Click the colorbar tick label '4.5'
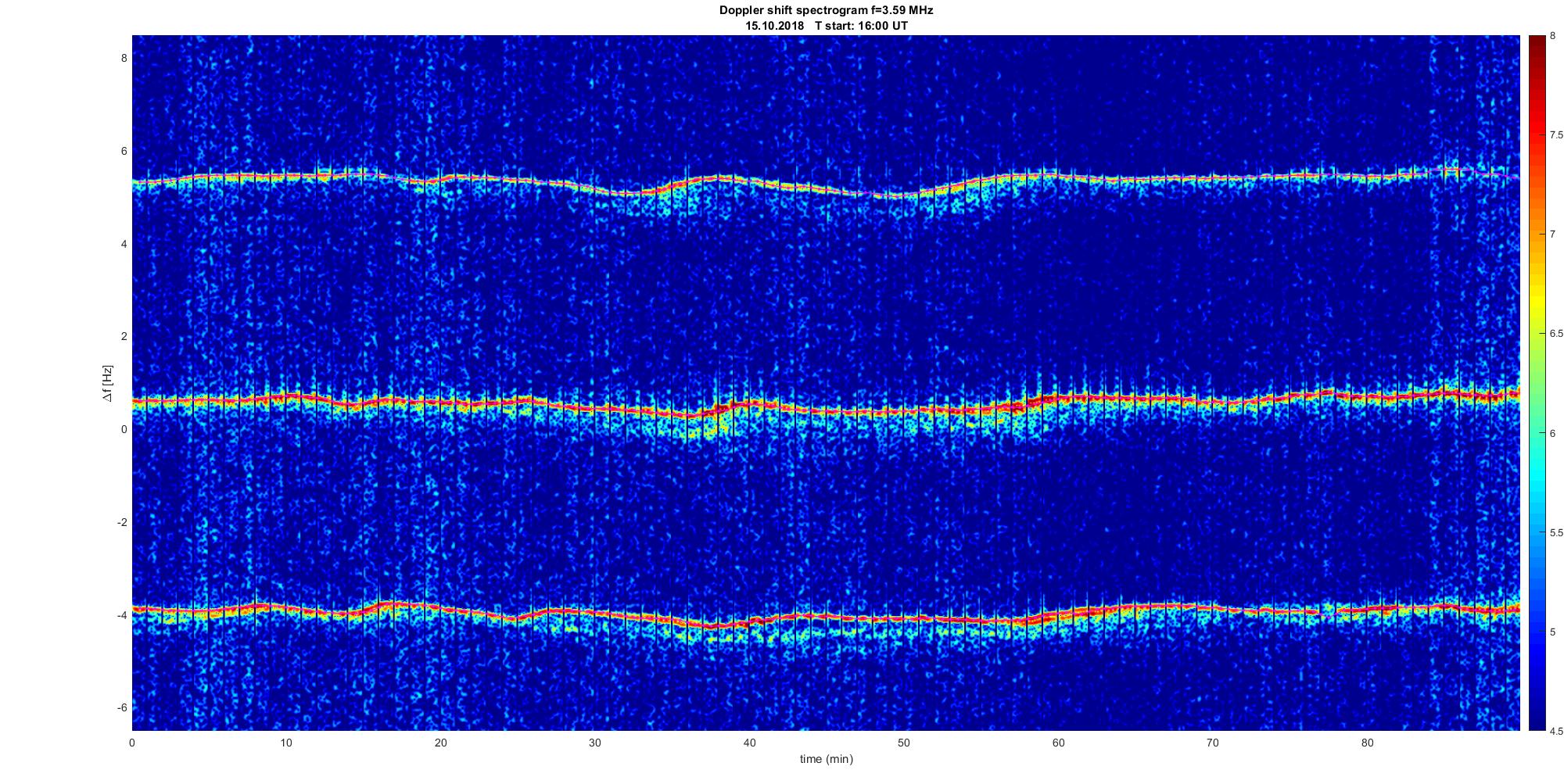 (x=1557, y=732)
